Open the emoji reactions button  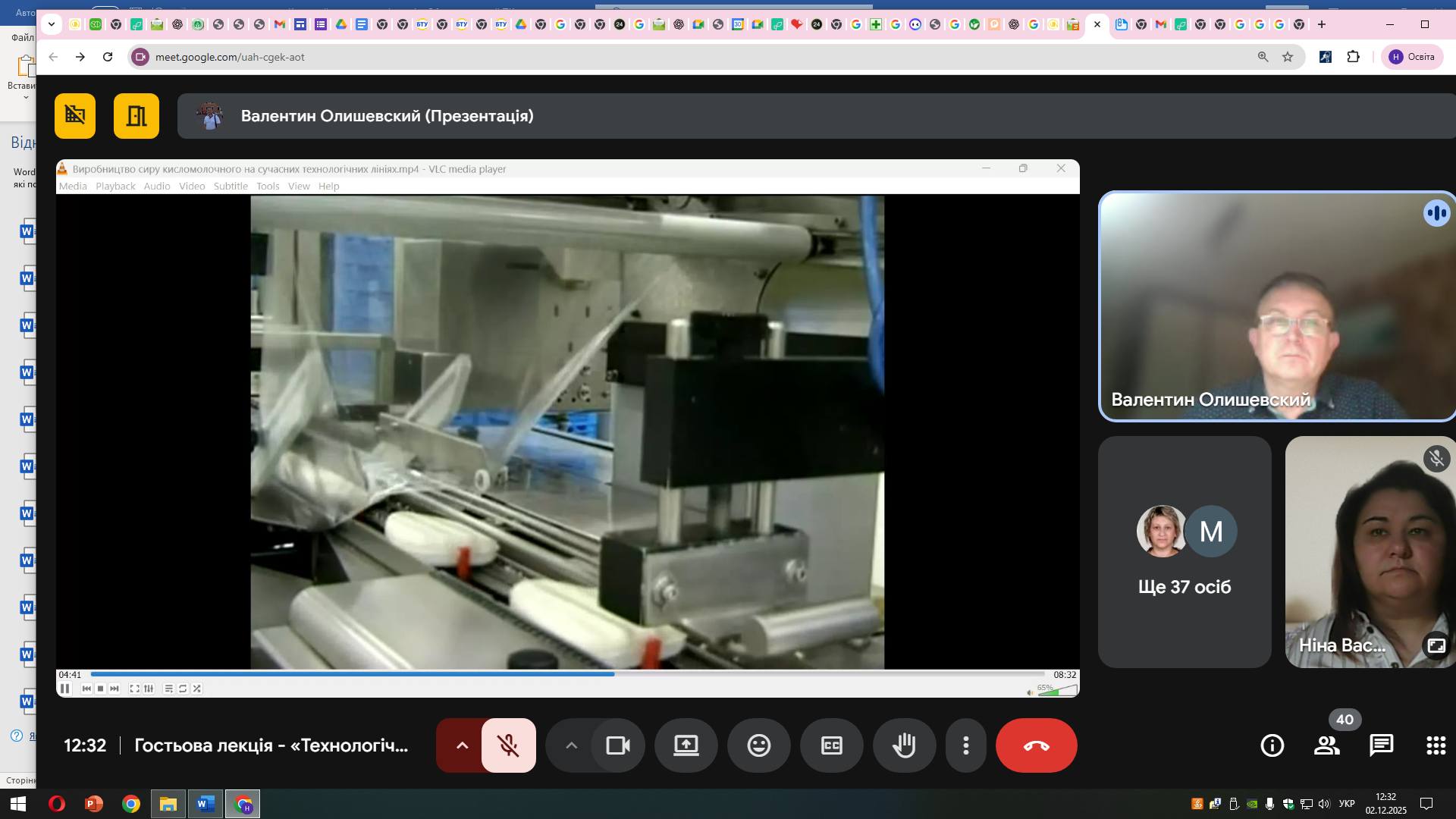pos(758,745)
